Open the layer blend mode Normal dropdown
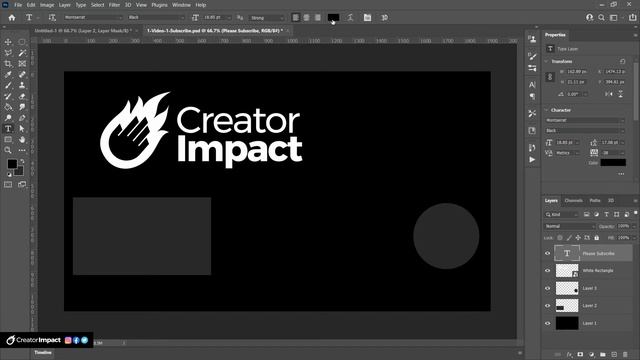Image resolution: width=640 pixels, height=360 pixels. point(569,226)
